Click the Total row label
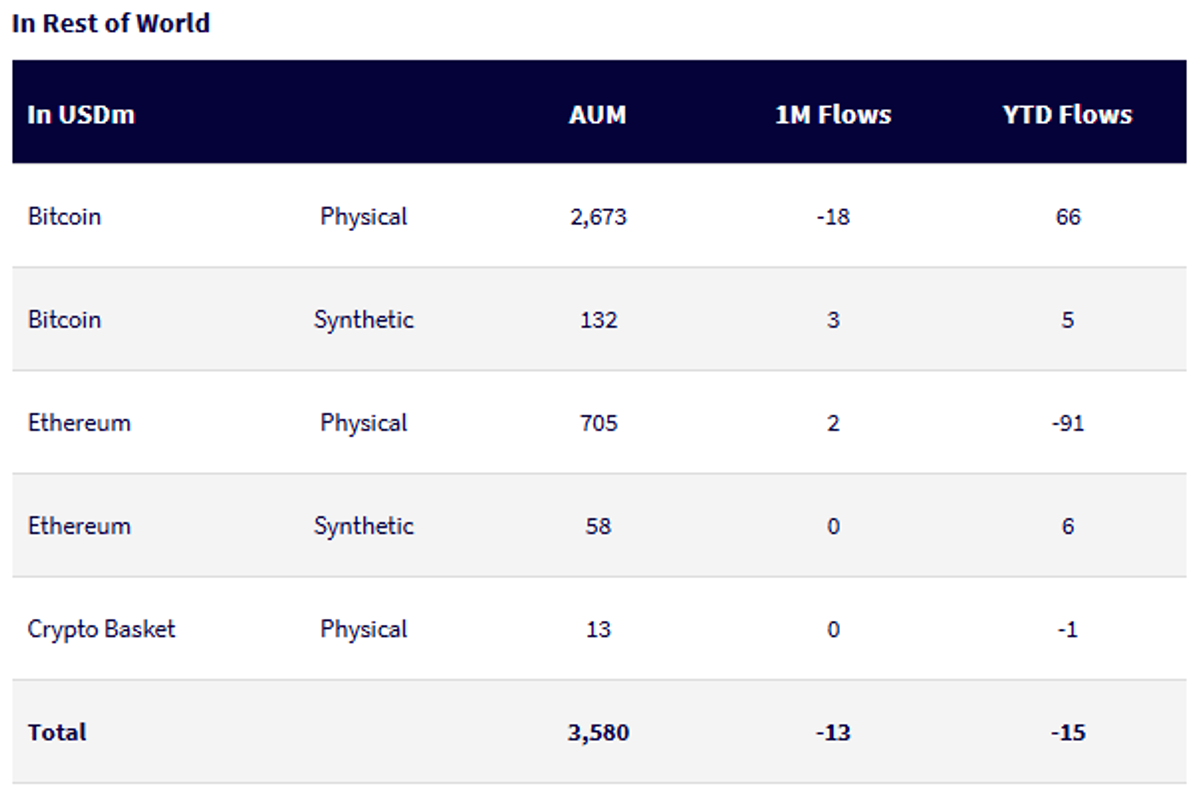The height and width of the screenshot is (793, 1200). click(x=57, y=732)
